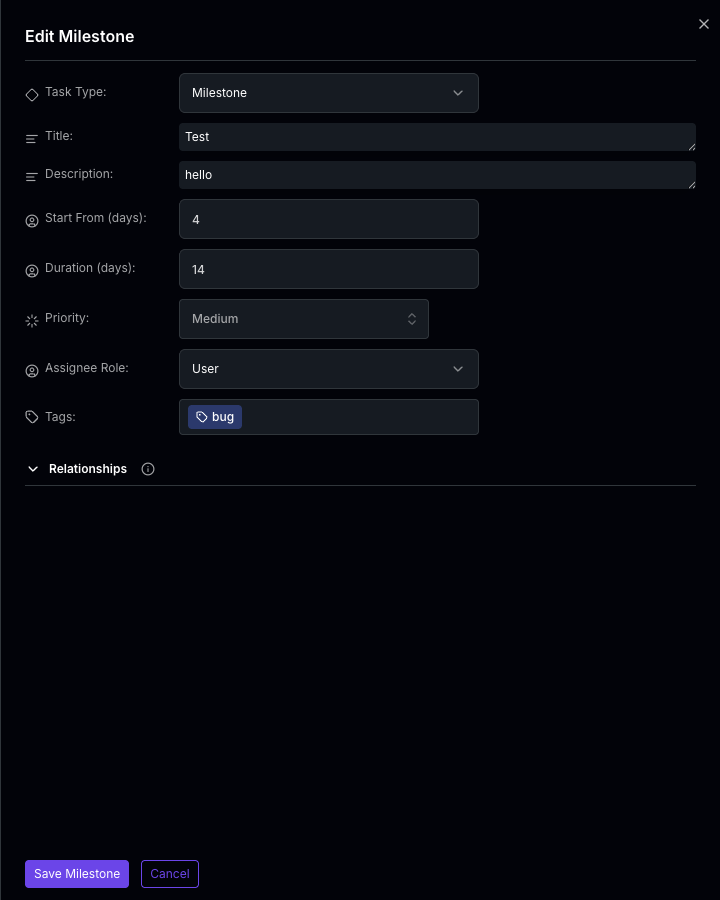Viewport: 720px width, 900px height.
Task: Click the icon beside Duration label
Action: [32, 270]
